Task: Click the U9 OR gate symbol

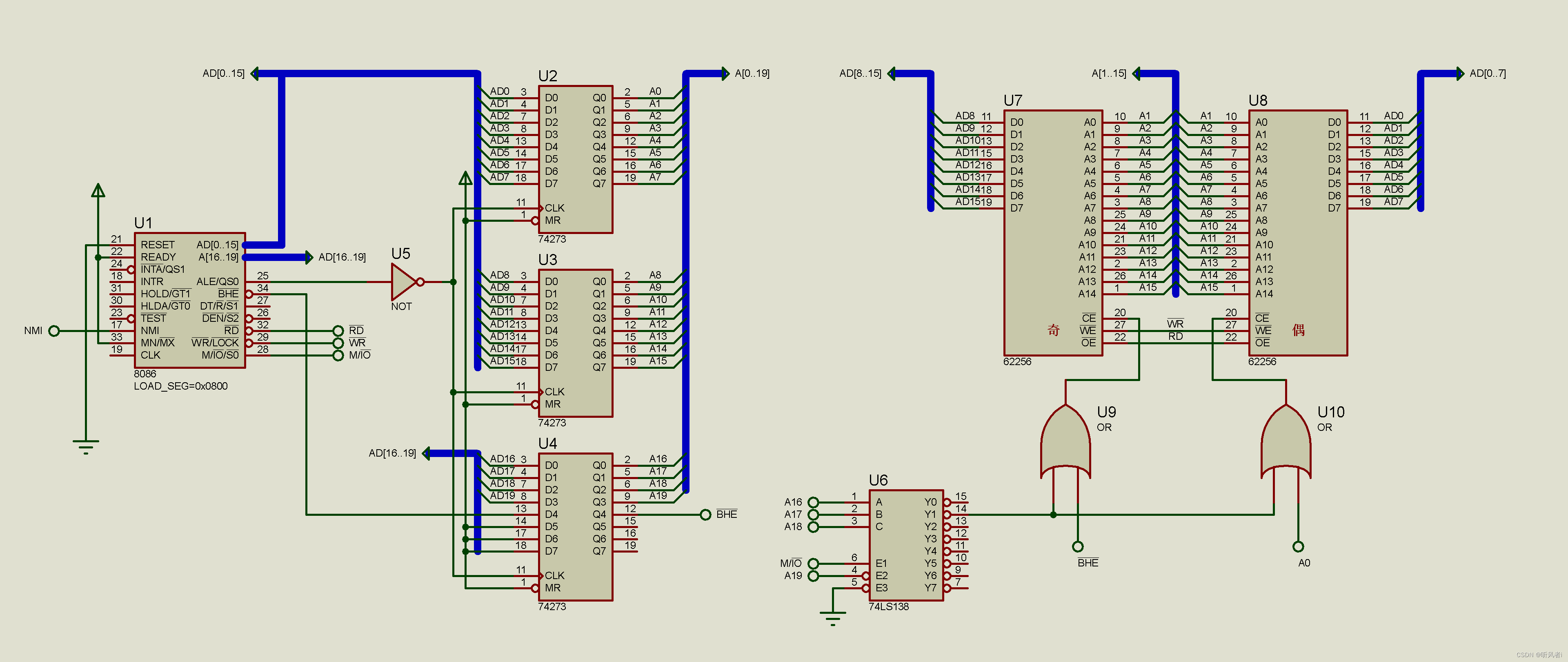Action: [x=1065, y=444]
